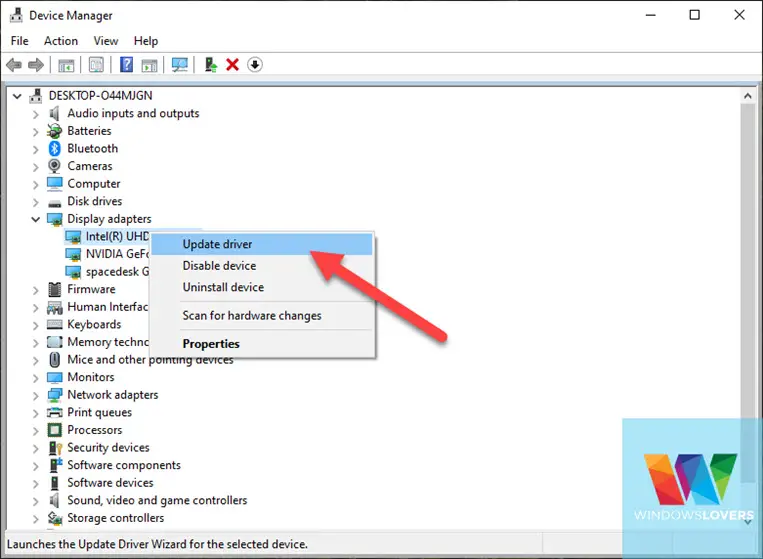Choose Update driver from context menu
The image size is (763, 559).
coord(262,244)
